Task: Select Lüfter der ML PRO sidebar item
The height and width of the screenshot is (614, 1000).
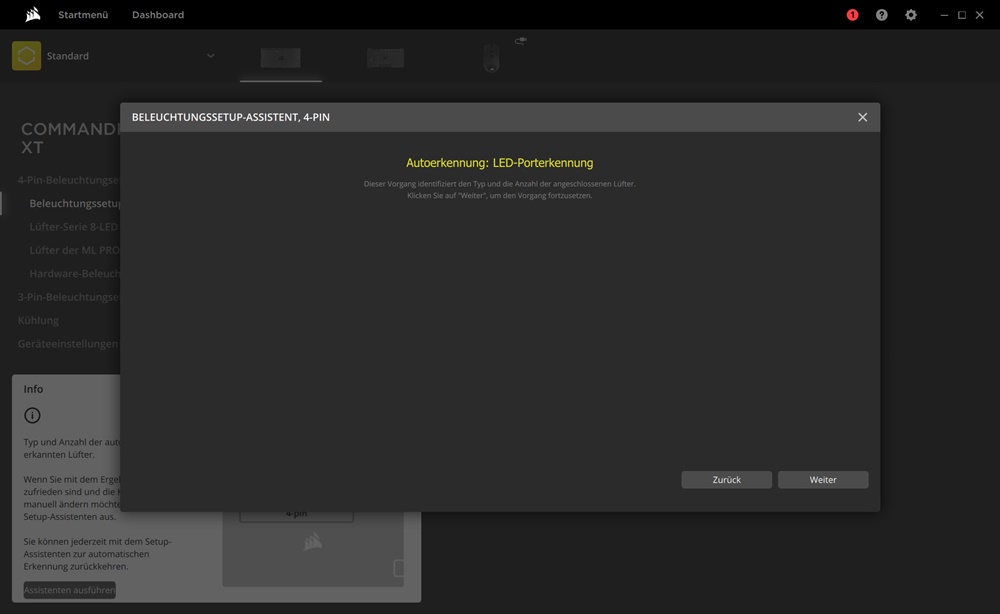Action: coord(75,250)
